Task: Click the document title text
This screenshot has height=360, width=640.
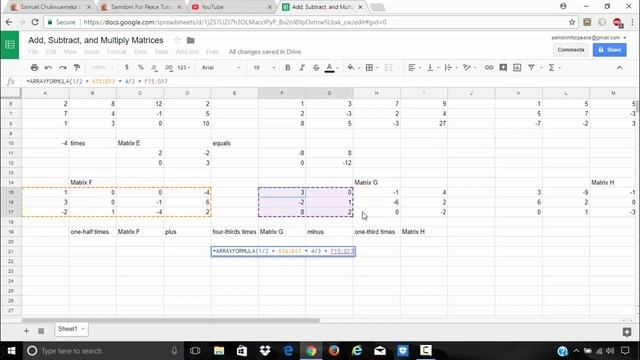Action: [96, 40]
